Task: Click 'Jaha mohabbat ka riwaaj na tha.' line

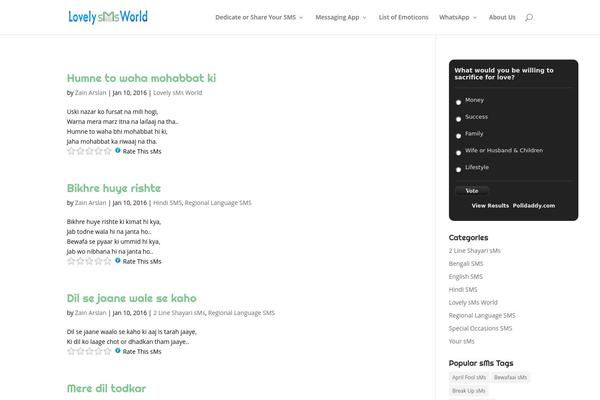Action: coord(112,142)
